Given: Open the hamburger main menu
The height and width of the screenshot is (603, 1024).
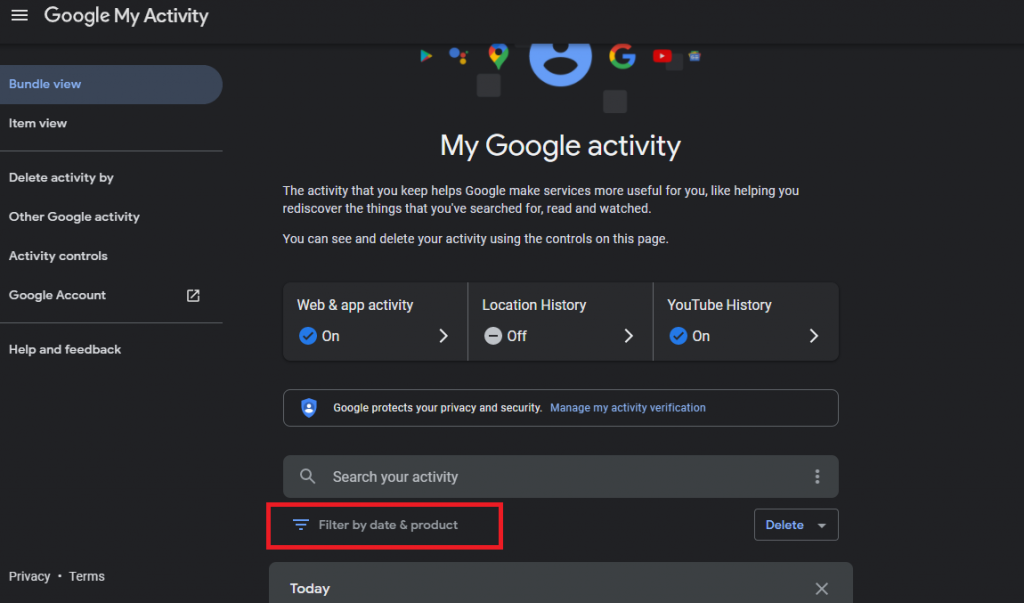Looking at the screenshot, I should (x=20, y=15).
